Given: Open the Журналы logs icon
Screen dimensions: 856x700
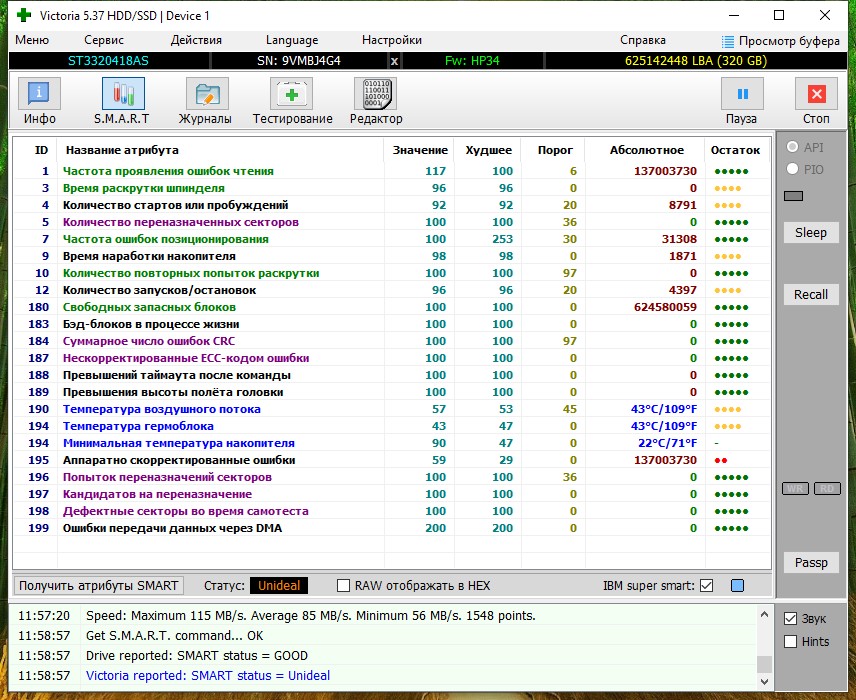Looking at the screenshot, I should click(x=207, y=94).
